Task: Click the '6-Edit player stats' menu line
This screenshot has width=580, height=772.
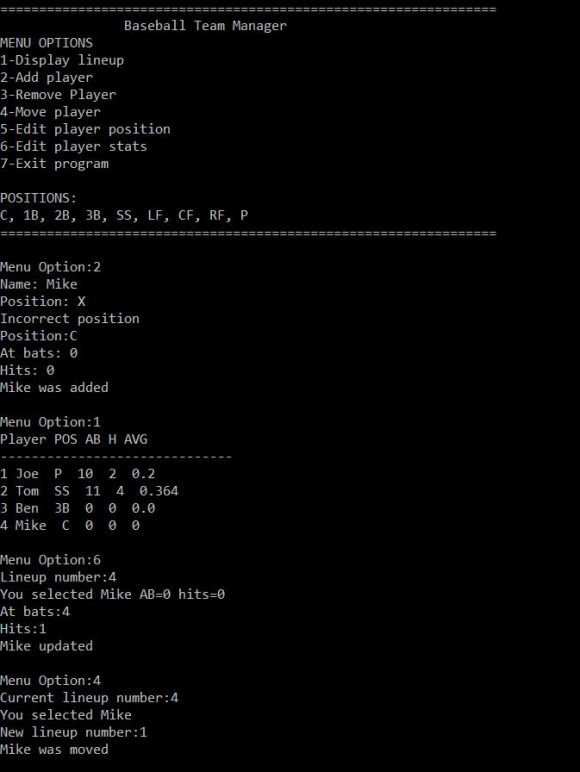Action: 73,147
